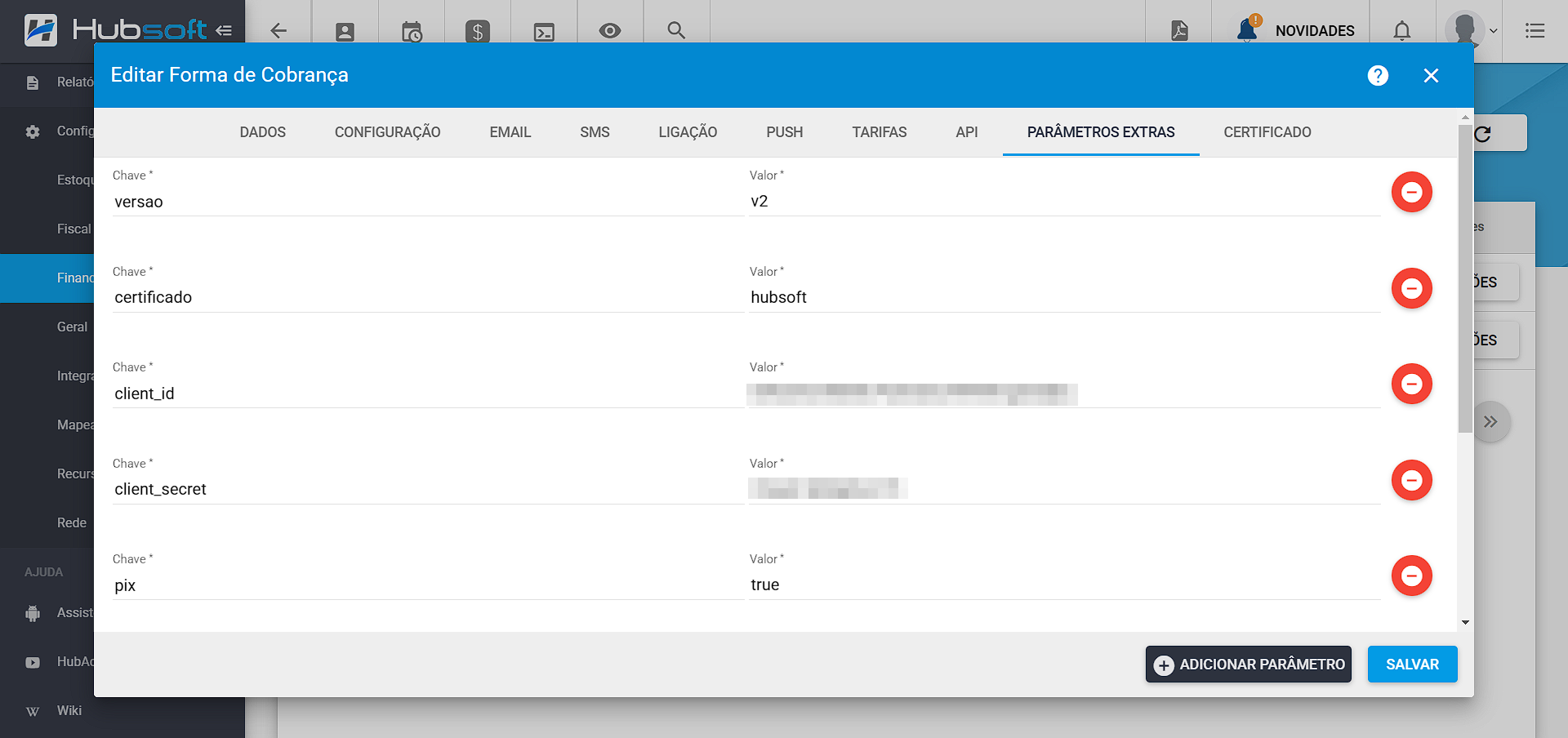Switch to the DADOS tab
Image resolution: width=1568 pixels, height=738 pixels.
263,132
